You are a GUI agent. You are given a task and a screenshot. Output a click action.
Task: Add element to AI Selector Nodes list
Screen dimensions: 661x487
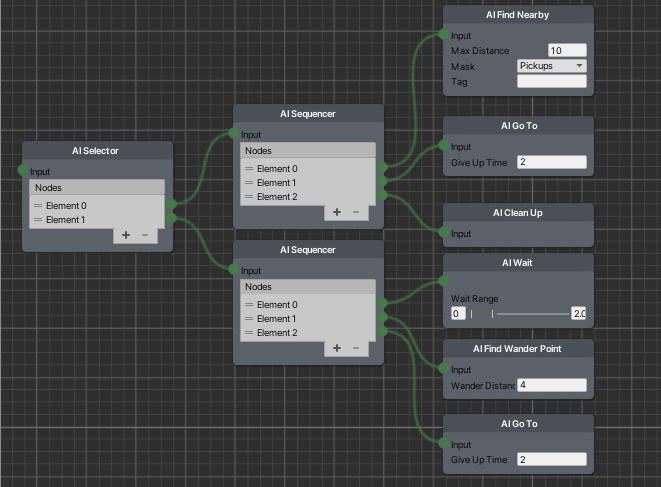click(126, 235)
